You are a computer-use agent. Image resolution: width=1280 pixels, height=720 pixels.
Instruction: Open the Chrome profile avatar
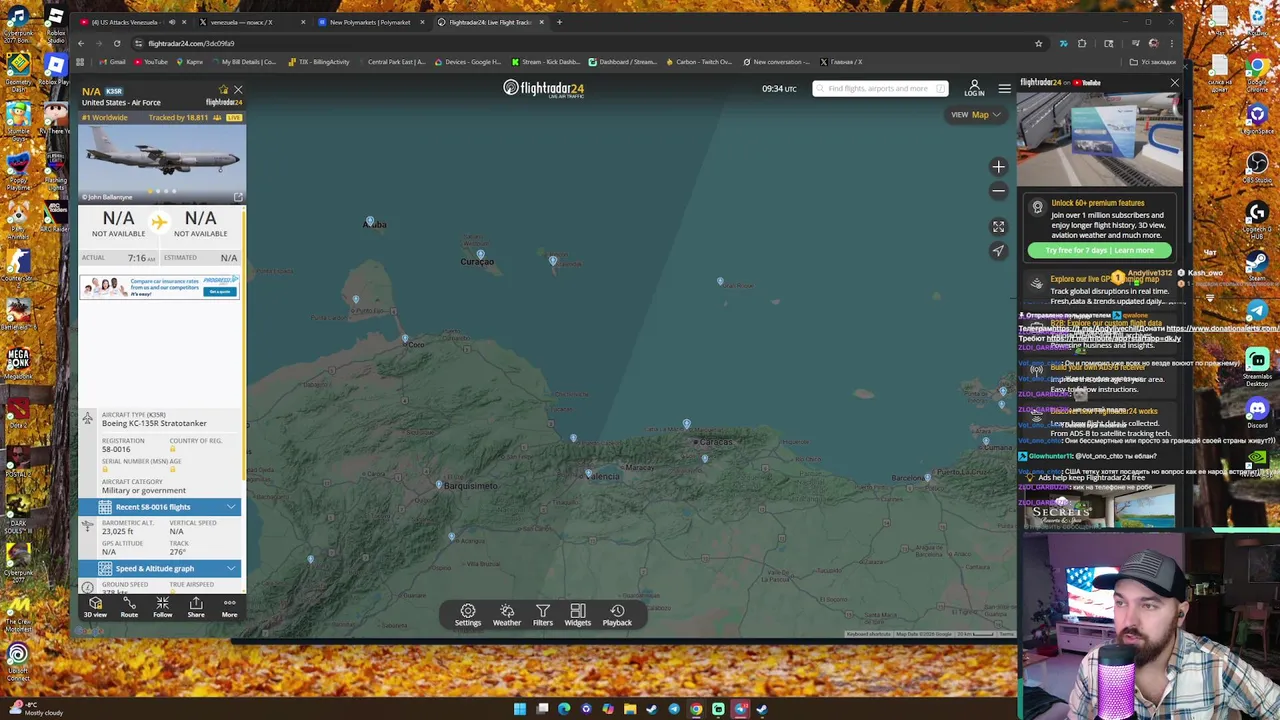coord(1153,43)
